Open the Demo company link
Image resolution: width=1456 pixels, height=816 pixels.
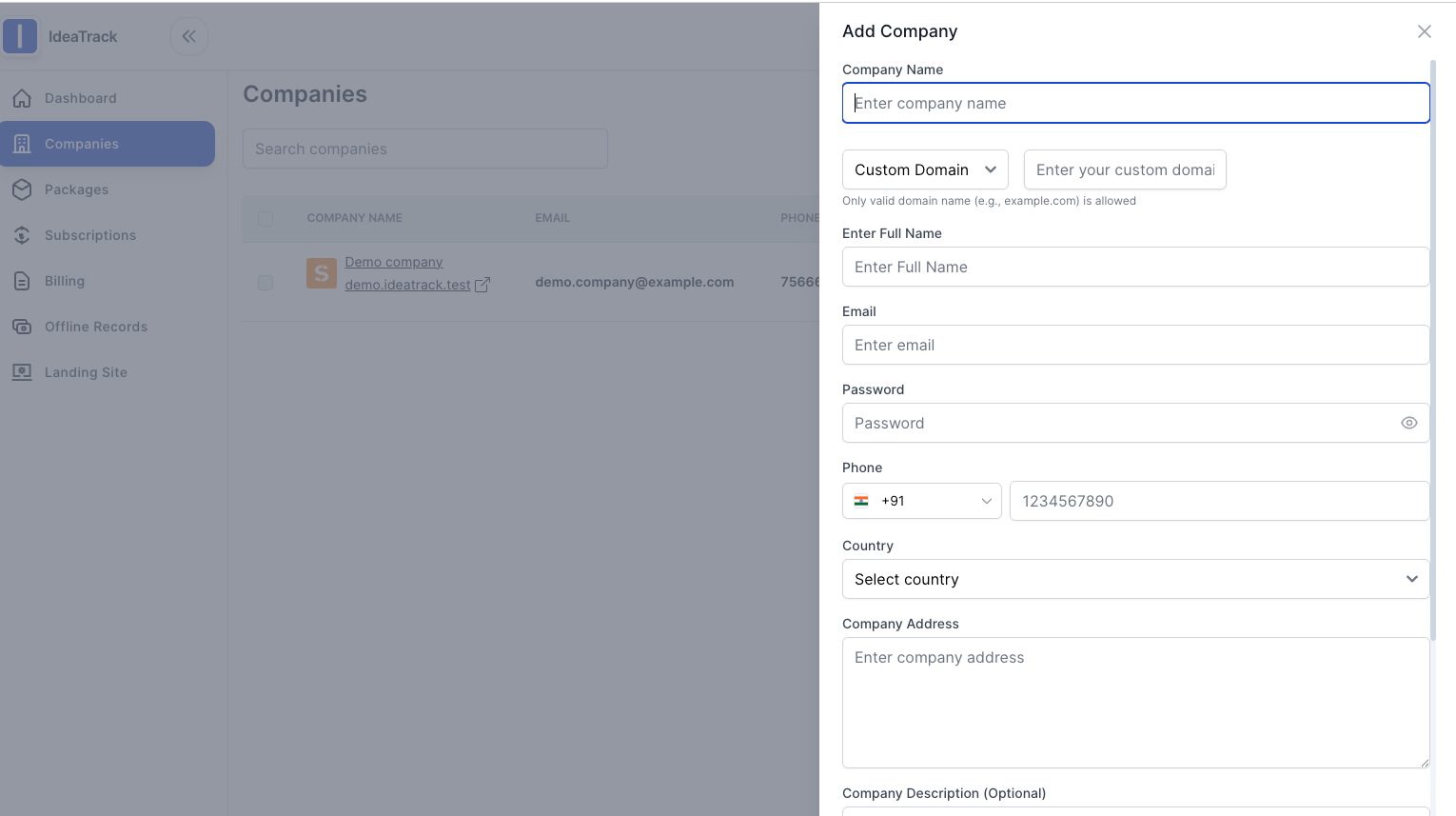click(x=394, y=262)
